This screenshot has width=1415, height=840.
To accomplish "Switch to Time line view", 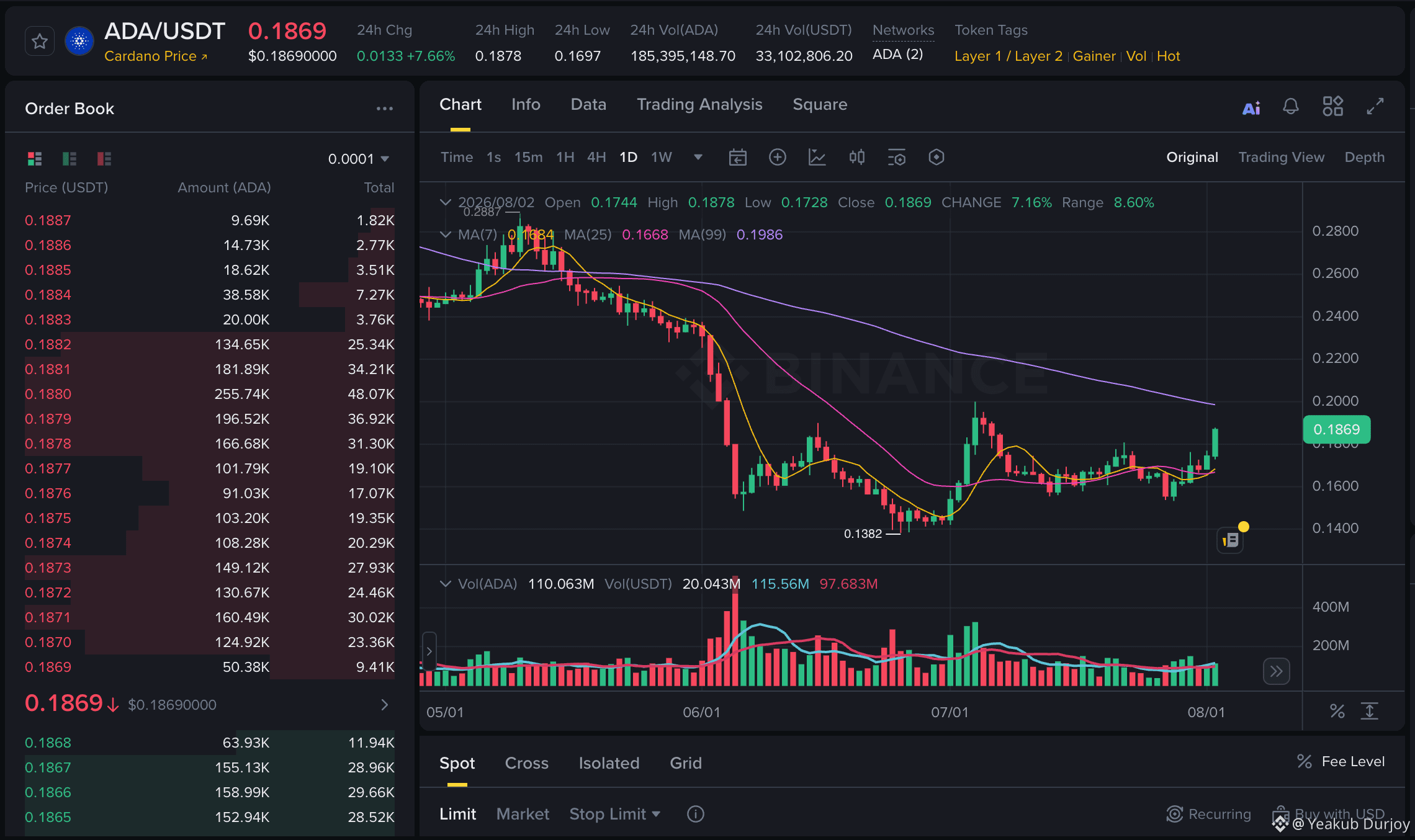I will coord(457,158).
